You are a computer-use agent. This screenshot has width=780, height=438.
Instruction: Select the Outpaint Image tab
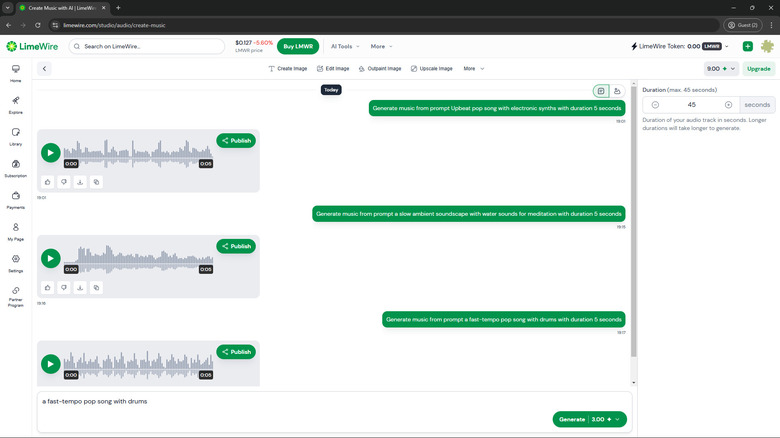pyautogui.click(x=380, y=69)
